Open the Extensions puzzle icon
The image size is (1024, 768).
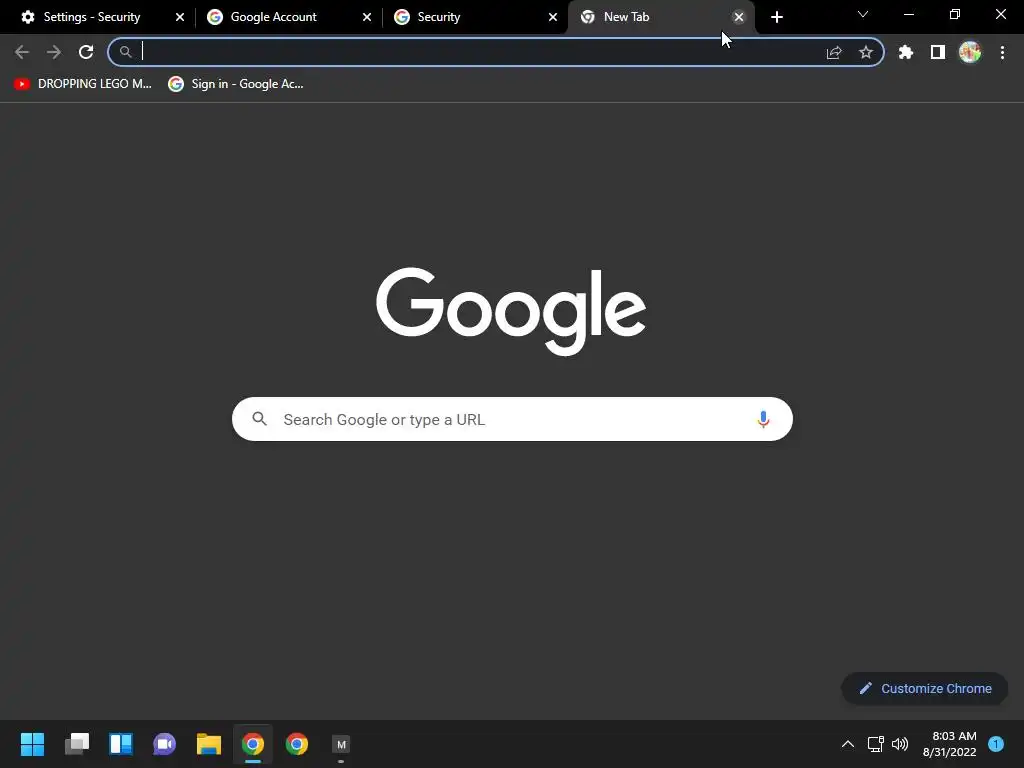pos(906,52)
